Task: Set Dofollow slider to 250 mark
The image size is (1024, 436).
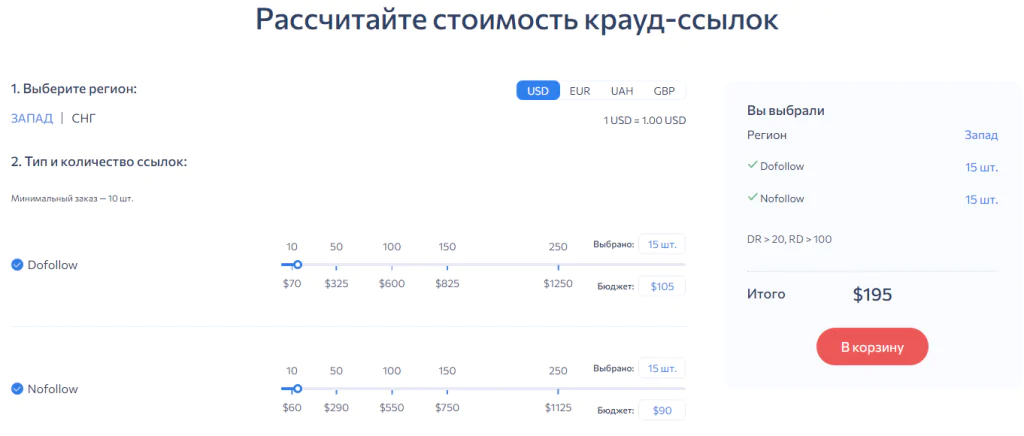Action: (558, 265)
